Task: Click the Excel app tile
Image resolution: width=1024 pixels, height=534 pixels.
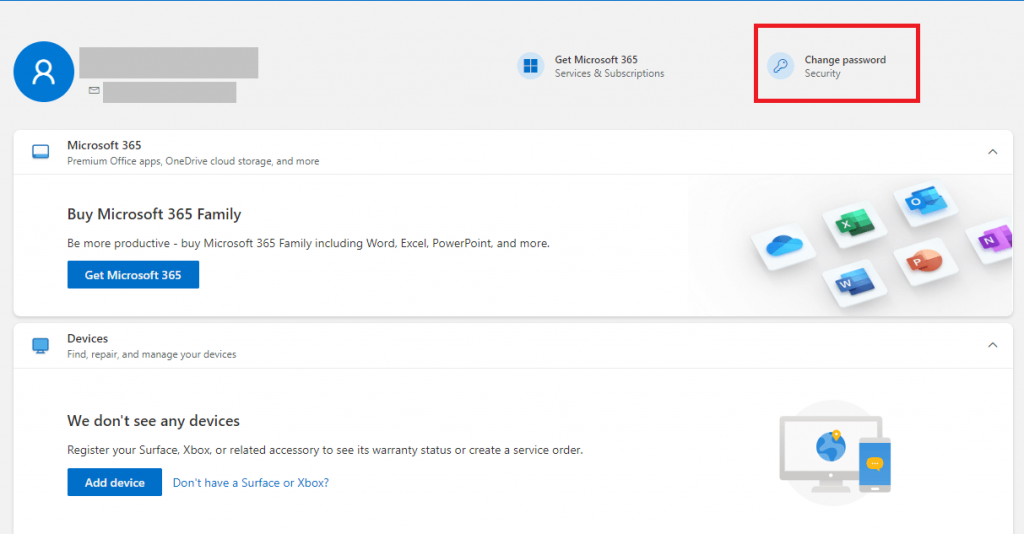Action: (x=854, y=223)
